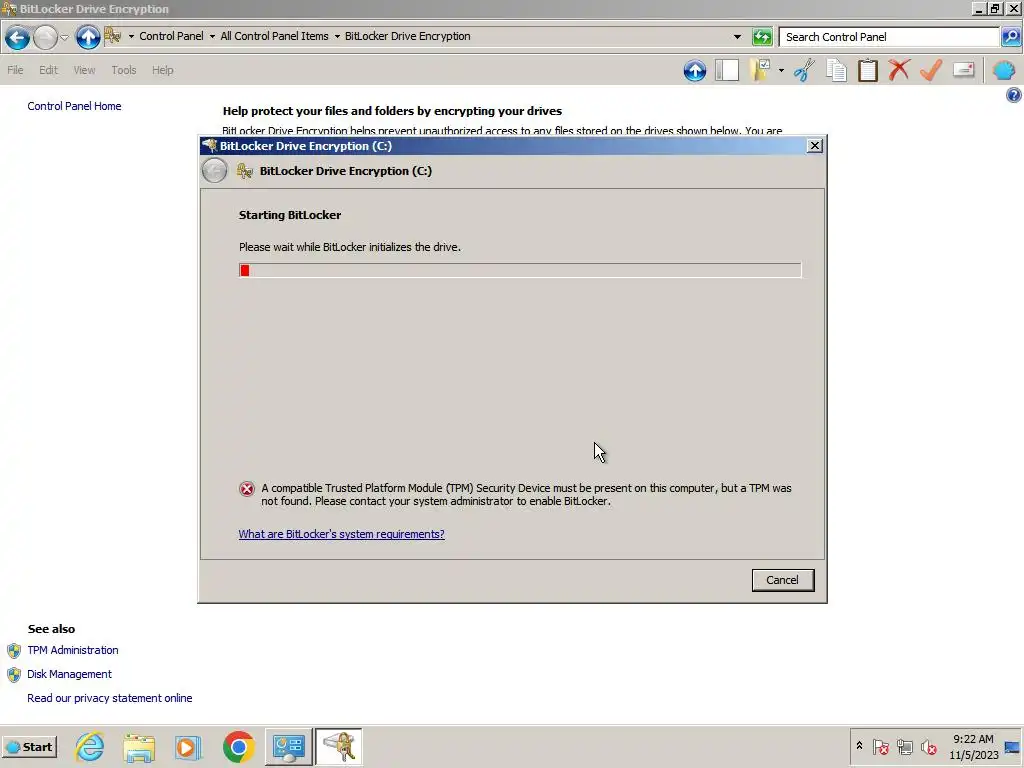
Task: Open the File menu
Action: 15,70
